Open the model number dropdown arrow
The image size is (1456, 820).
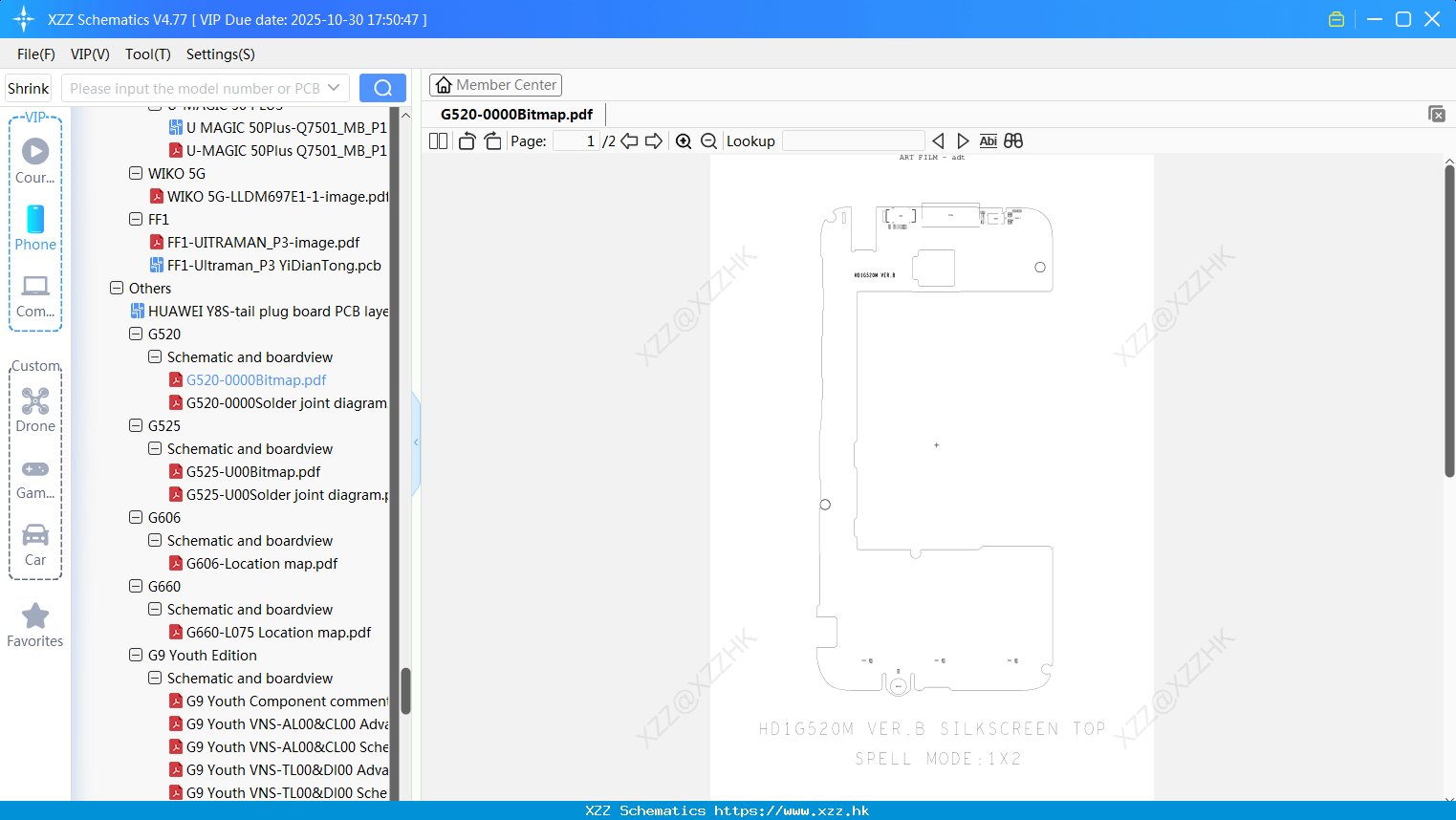[x=334, y=88]
